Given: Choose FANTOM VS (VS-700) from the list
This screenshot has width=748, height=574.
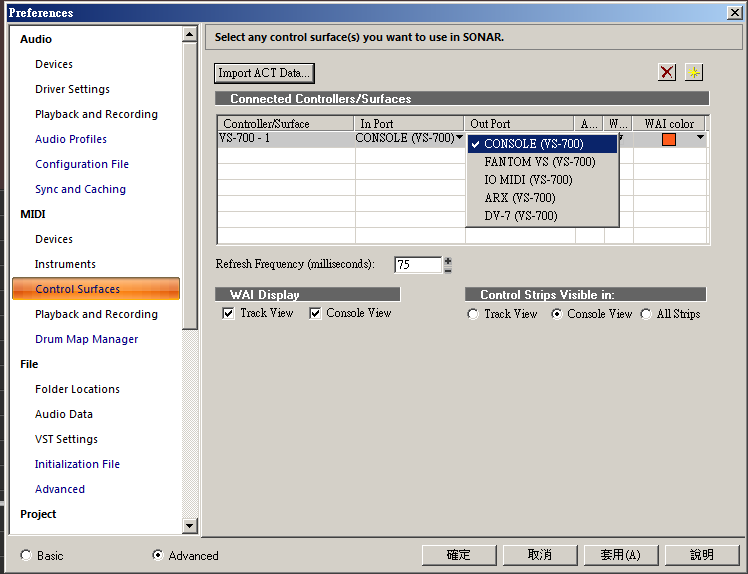Looking at the screenshot, I should pyautogui.click(x=539, y=162).
